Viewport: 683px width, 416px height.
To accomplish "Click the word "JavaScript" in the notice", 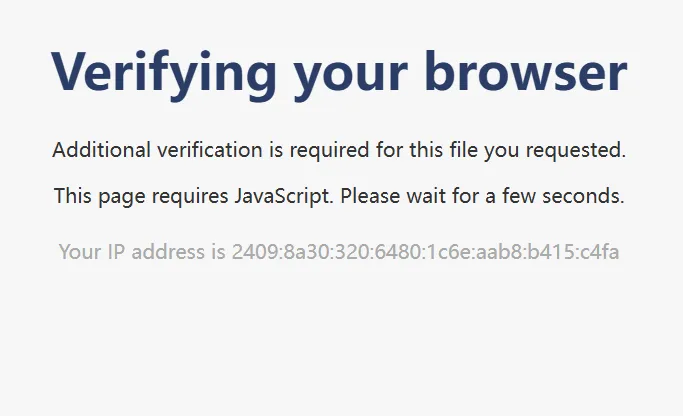I will coord(282,197).
